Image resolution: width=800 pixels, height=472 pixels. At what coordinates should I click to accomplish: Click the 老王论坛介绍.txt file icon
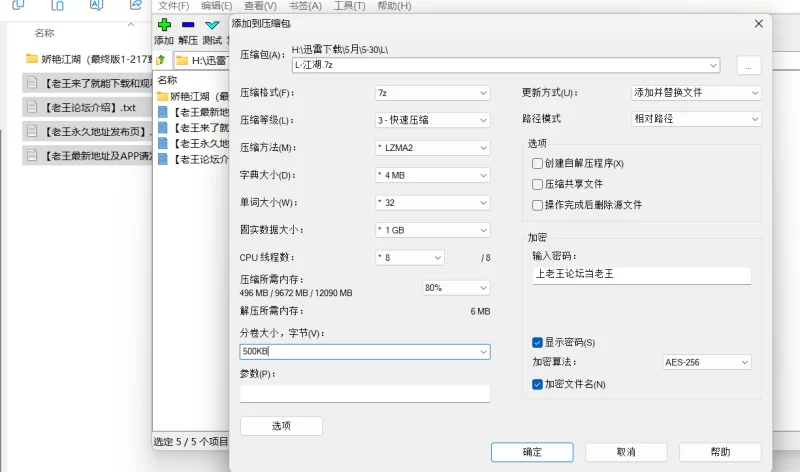click(32, 107)
